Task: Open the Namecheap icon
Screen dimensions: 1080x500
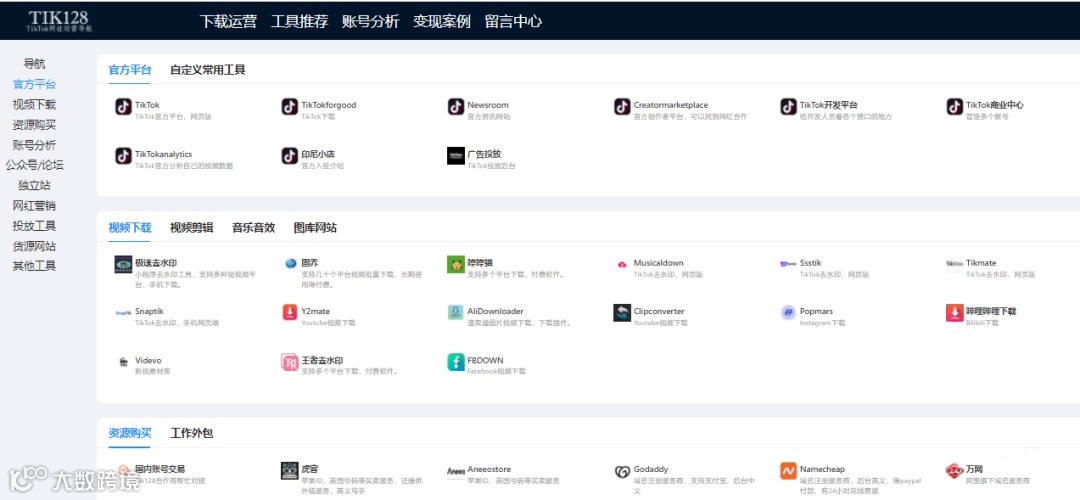Action: [788, 470]
